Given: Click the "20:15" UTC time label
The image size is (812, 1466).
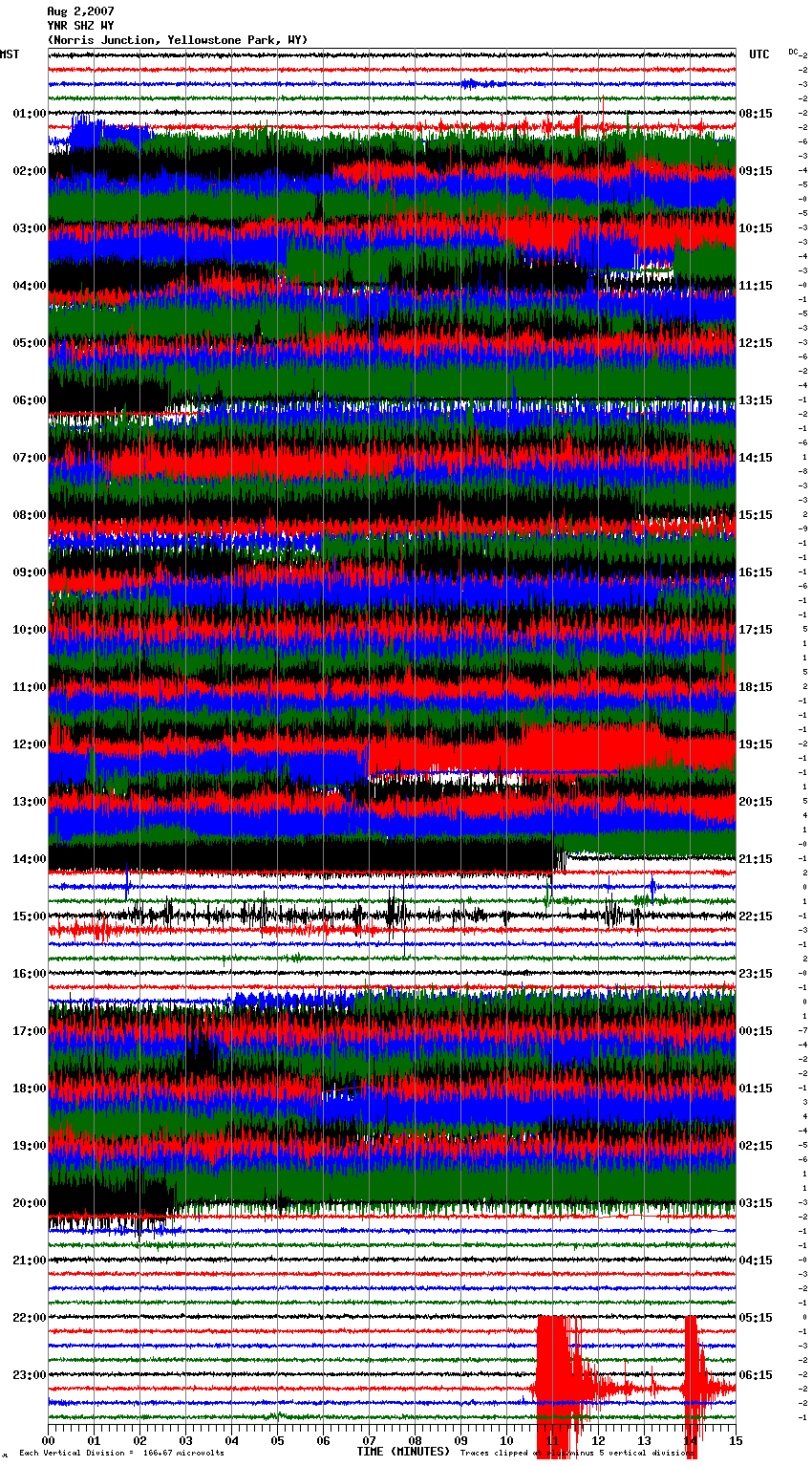Looking at the screenshot, I should point(756,802).
